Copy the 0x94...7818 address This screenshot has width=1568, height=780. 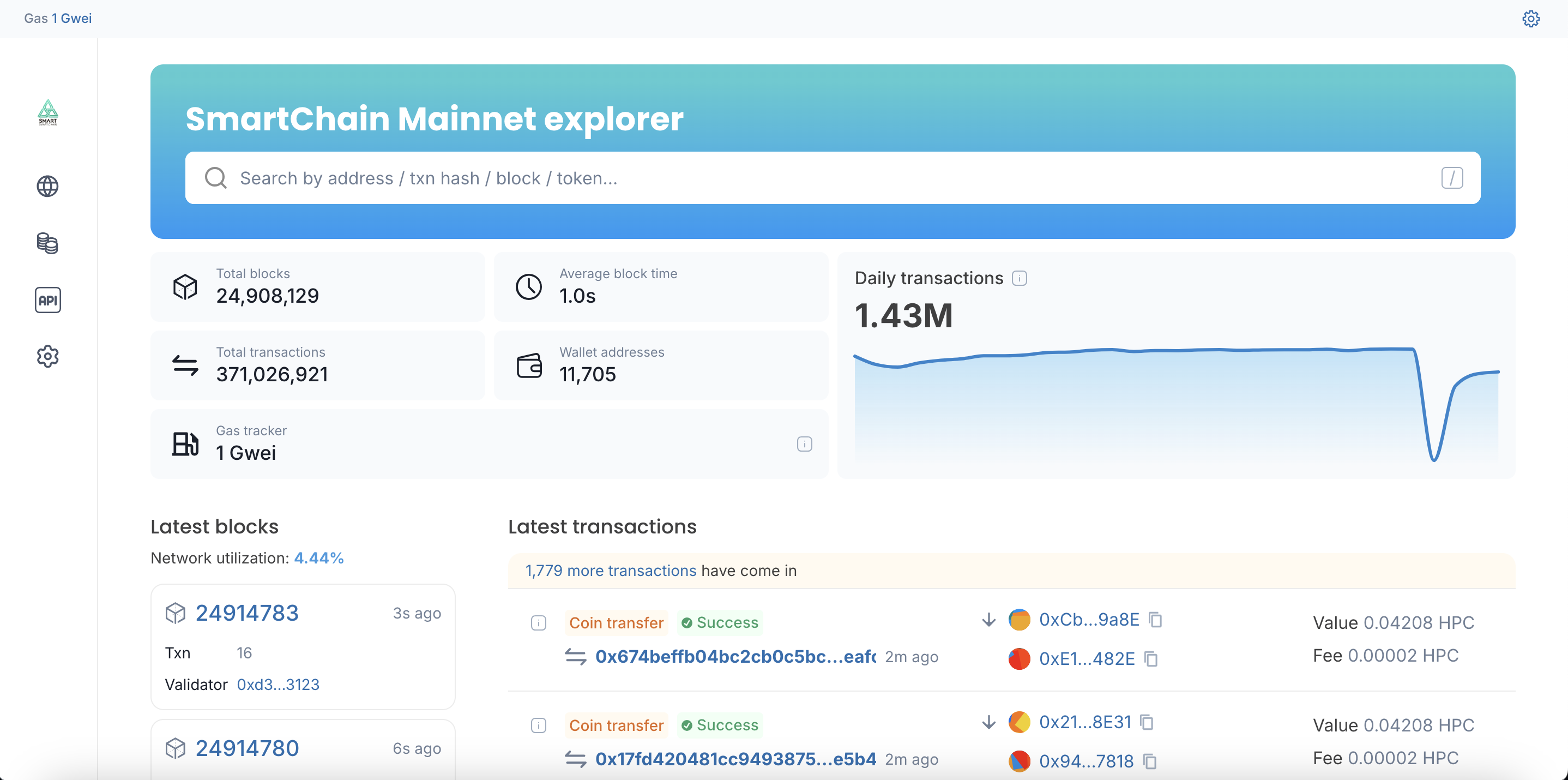click(x=1150, y=761)
